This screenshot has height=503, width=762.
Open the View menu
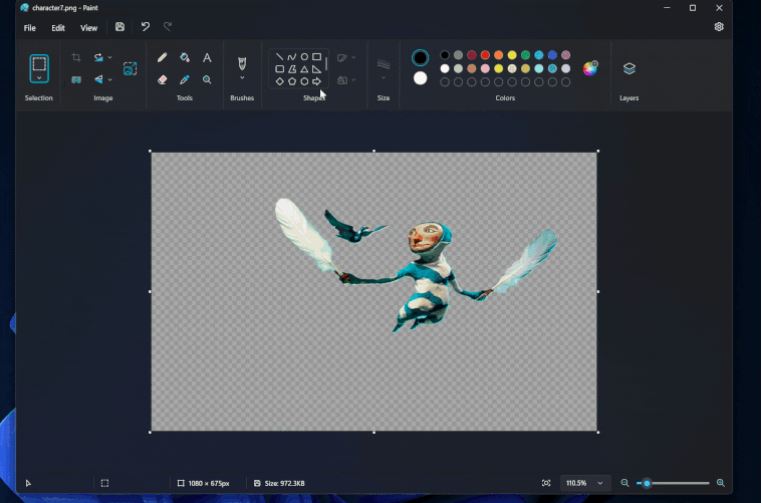(88, 28)
